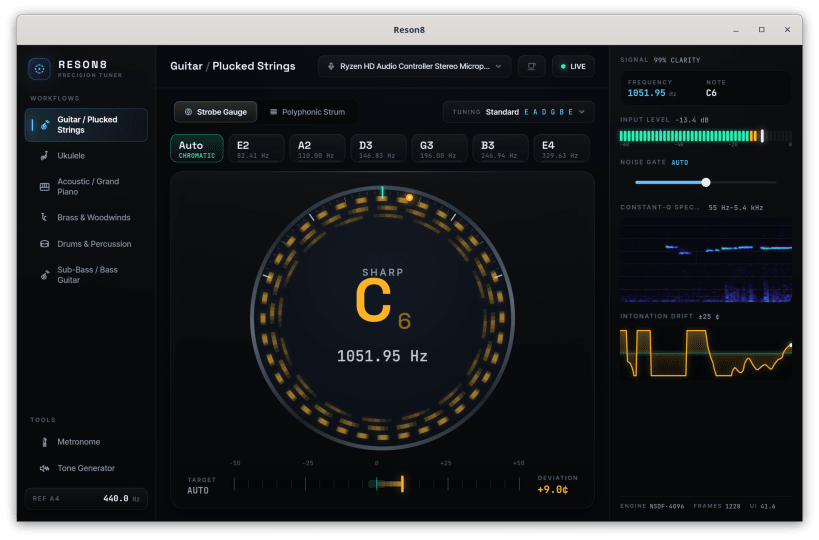
Task: Maximize the Reson8 window
Action: (x=762, y=30)
